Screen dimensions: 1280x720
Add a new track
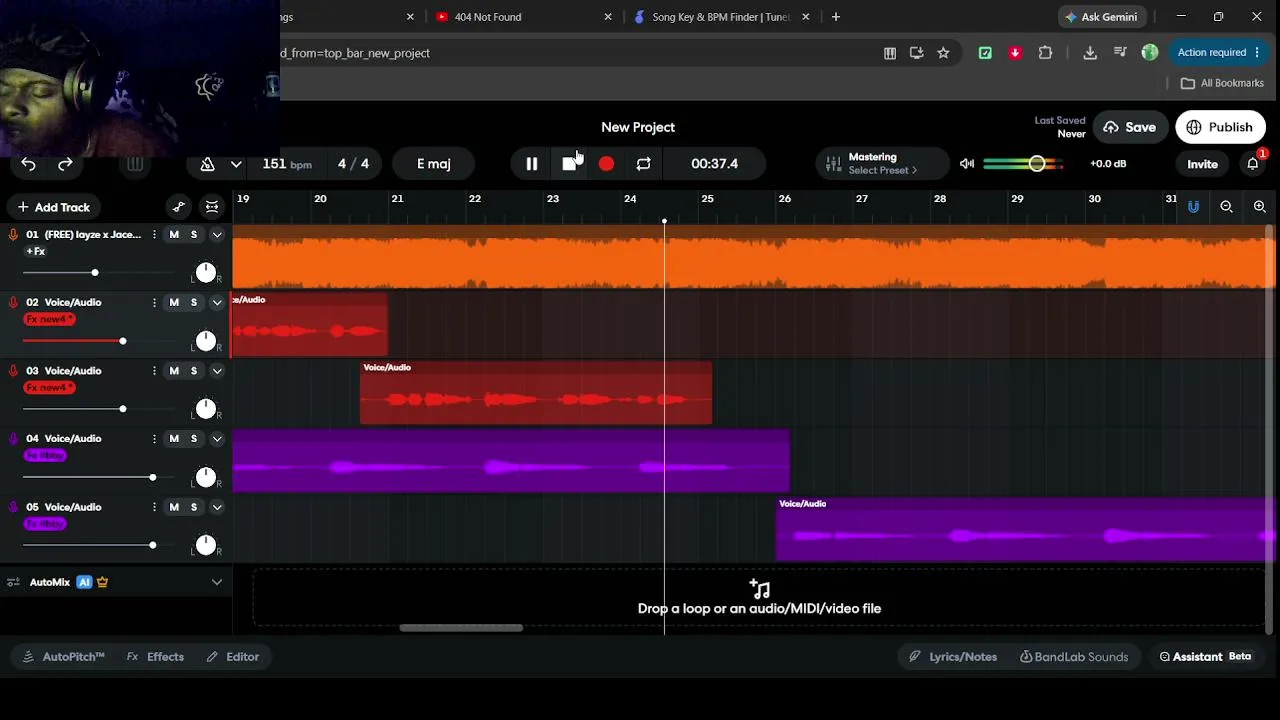point(54,207)
